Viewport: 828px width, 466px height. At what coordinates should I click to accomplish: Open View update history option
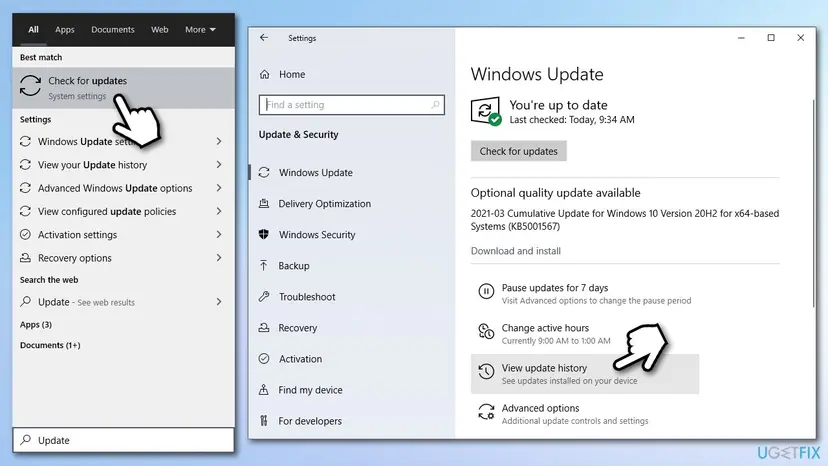(x=585, y=374)
